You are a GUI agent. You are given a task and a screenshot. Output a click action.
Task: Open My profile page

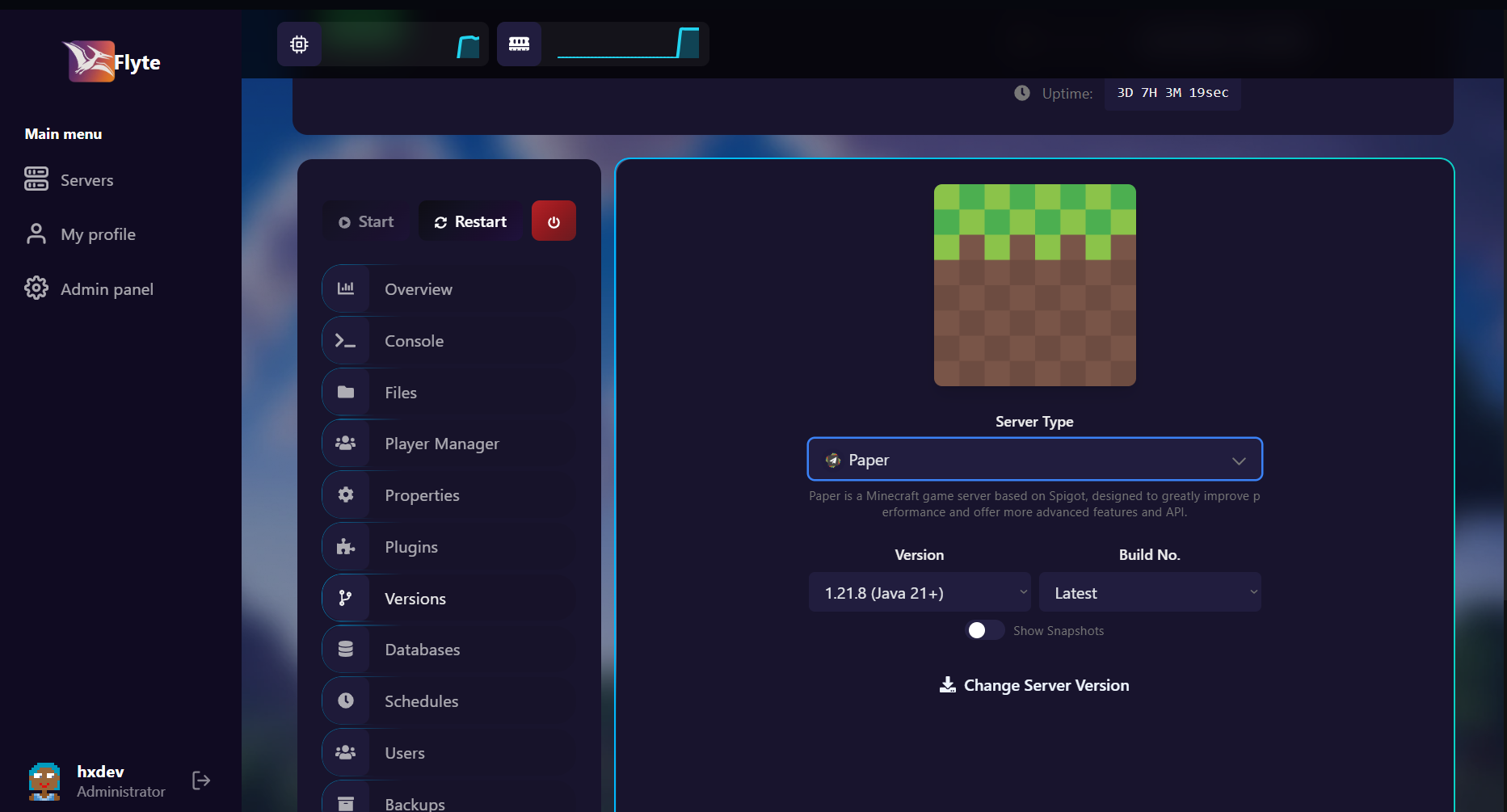coord(98,234)
